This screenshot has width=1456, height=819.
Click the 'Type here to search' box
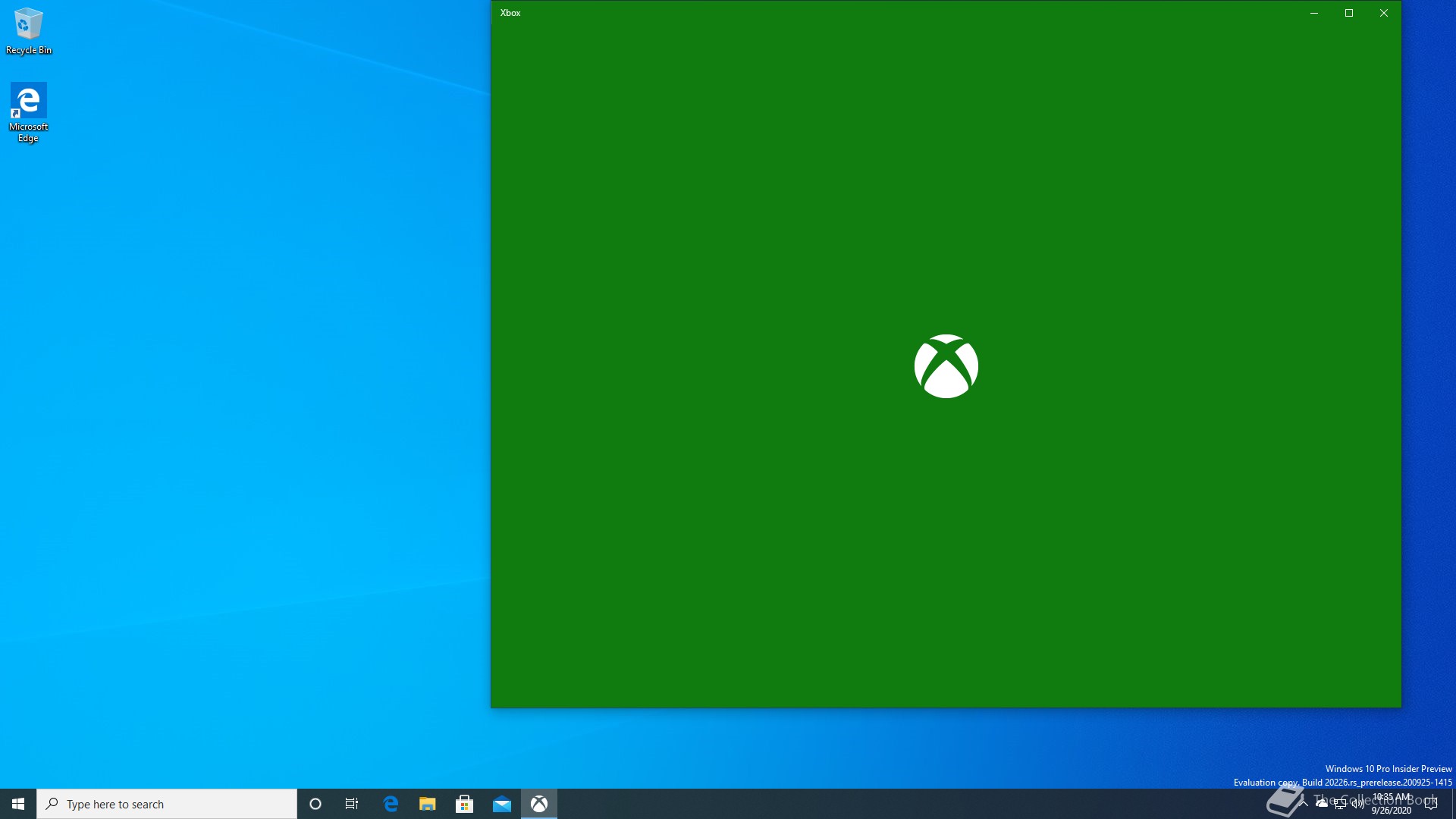(x=167, y=804)
